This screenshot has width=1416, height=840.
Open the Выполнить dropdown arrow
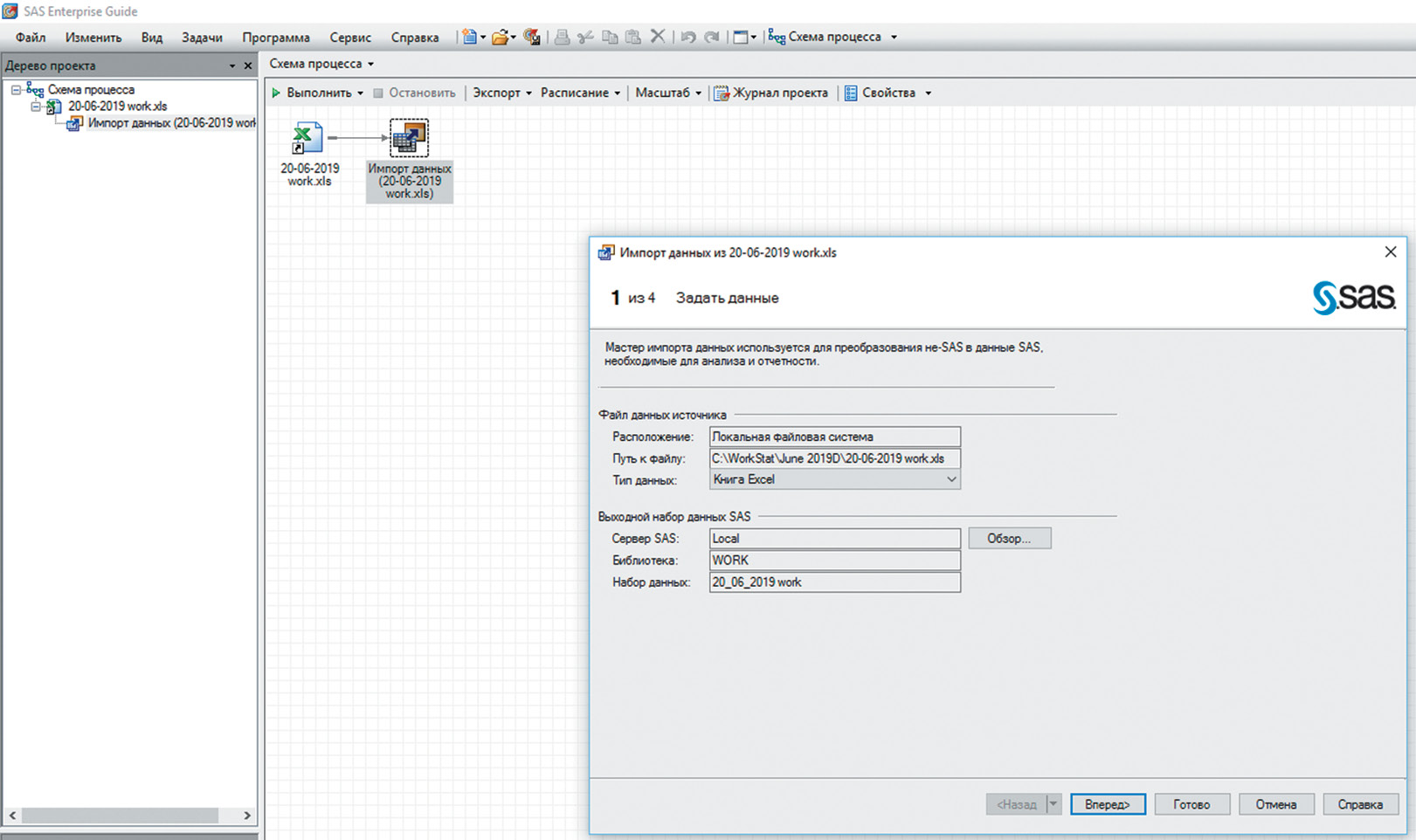click(360, 93)
